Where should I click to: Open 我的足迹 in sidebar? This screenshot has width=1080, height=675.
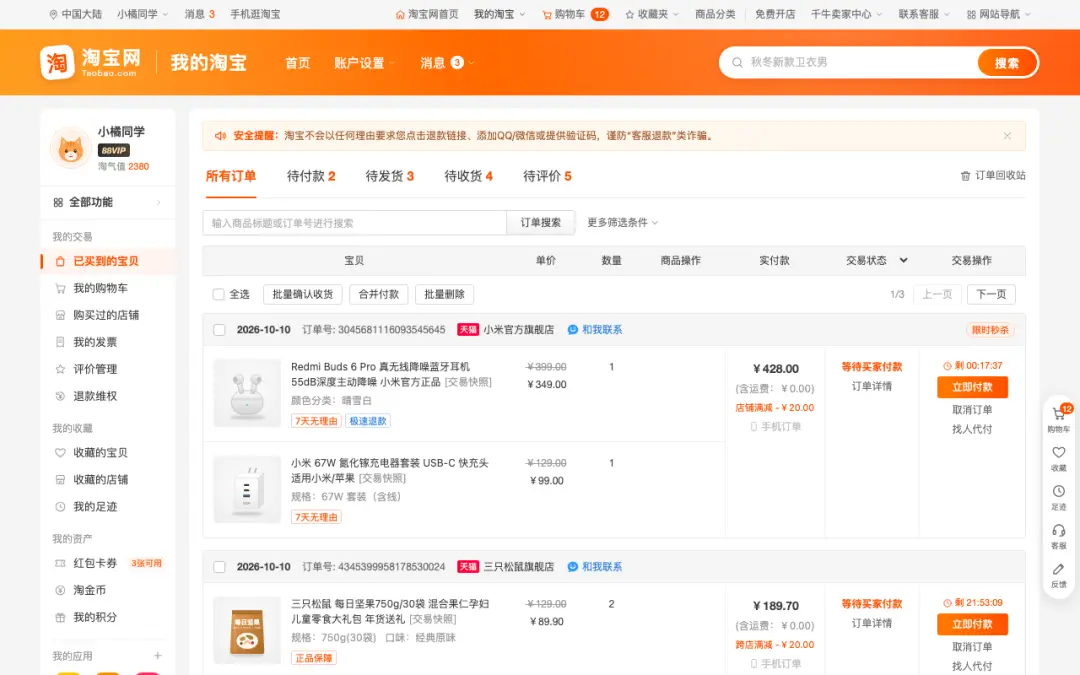94,506
